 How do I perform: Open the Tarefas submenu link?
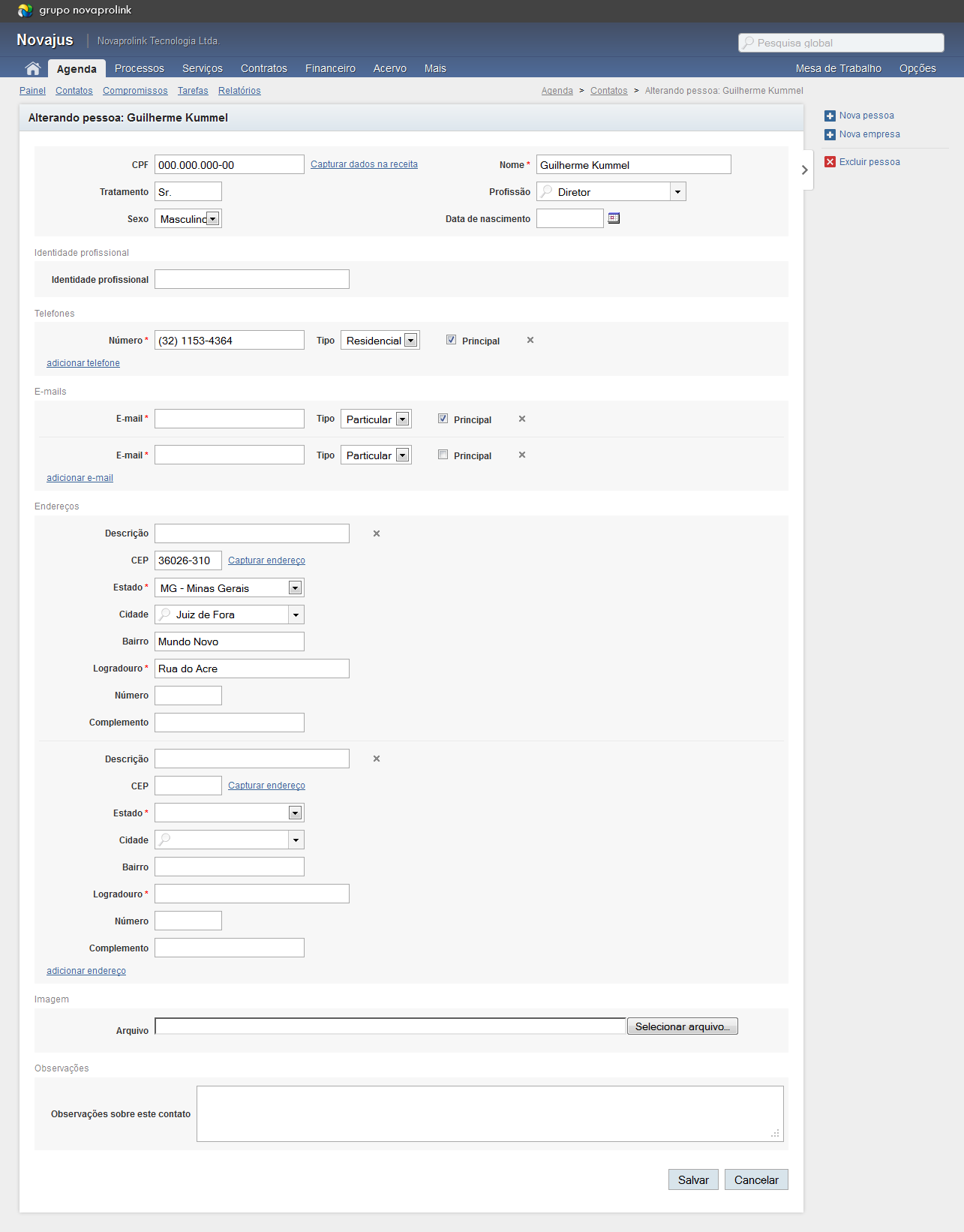pos(193,91)
